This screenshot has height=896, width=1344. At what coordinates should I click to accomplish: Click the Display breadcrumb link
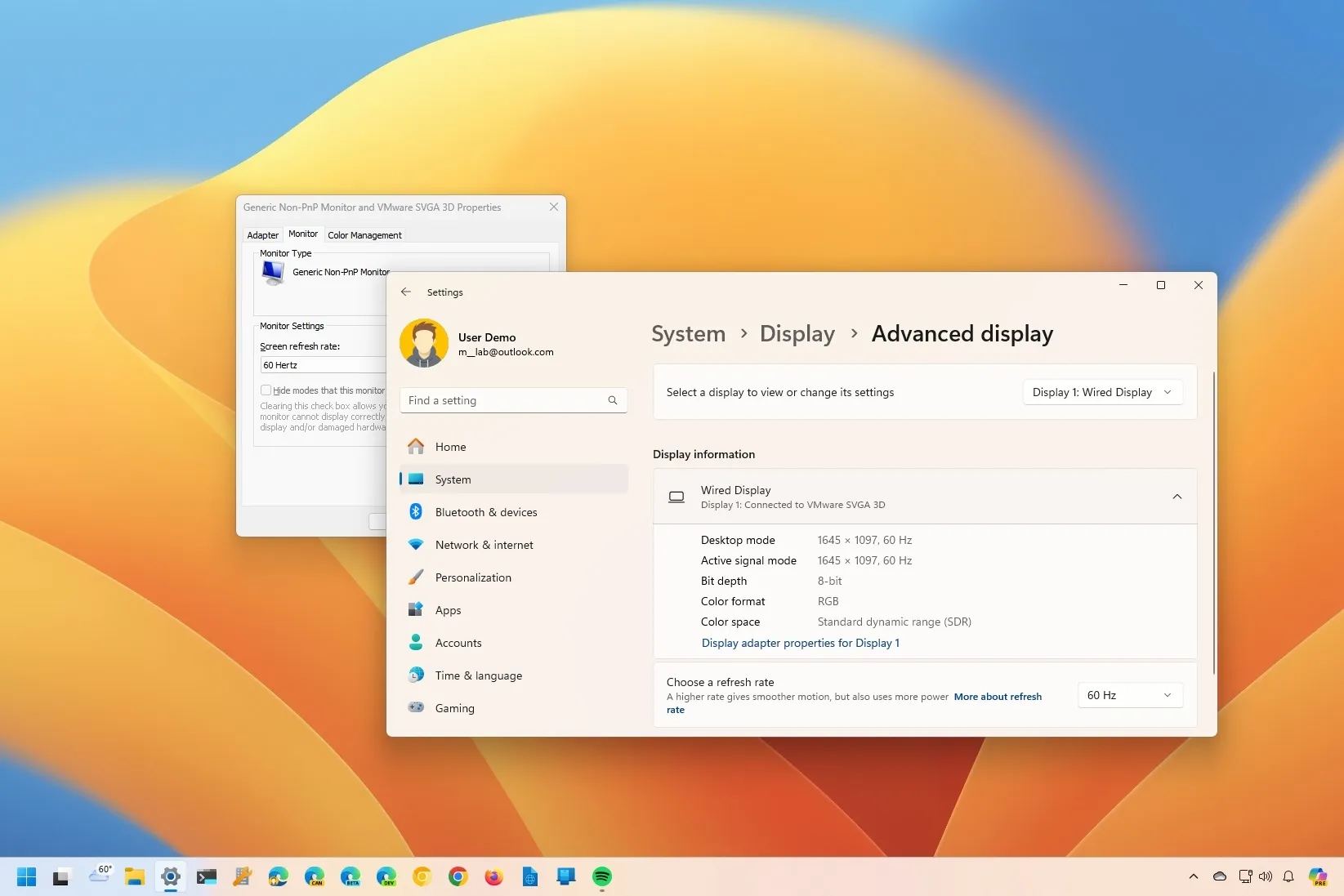[x=797, y=334]
